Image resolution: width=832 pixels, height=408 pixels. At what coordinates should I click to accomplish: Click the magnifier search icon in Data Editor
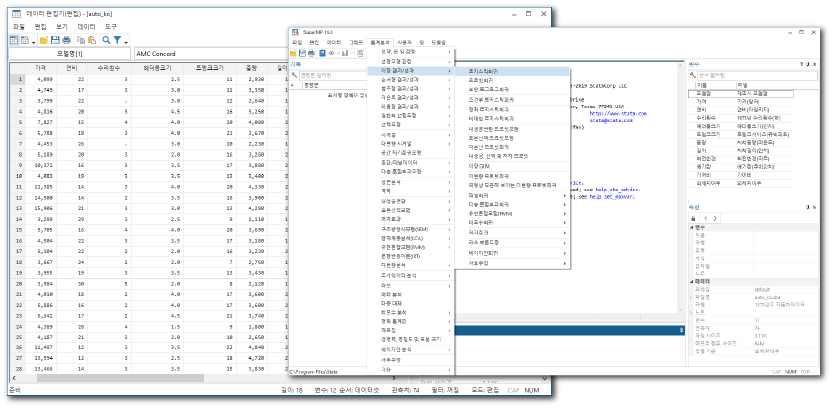point(106,40)
